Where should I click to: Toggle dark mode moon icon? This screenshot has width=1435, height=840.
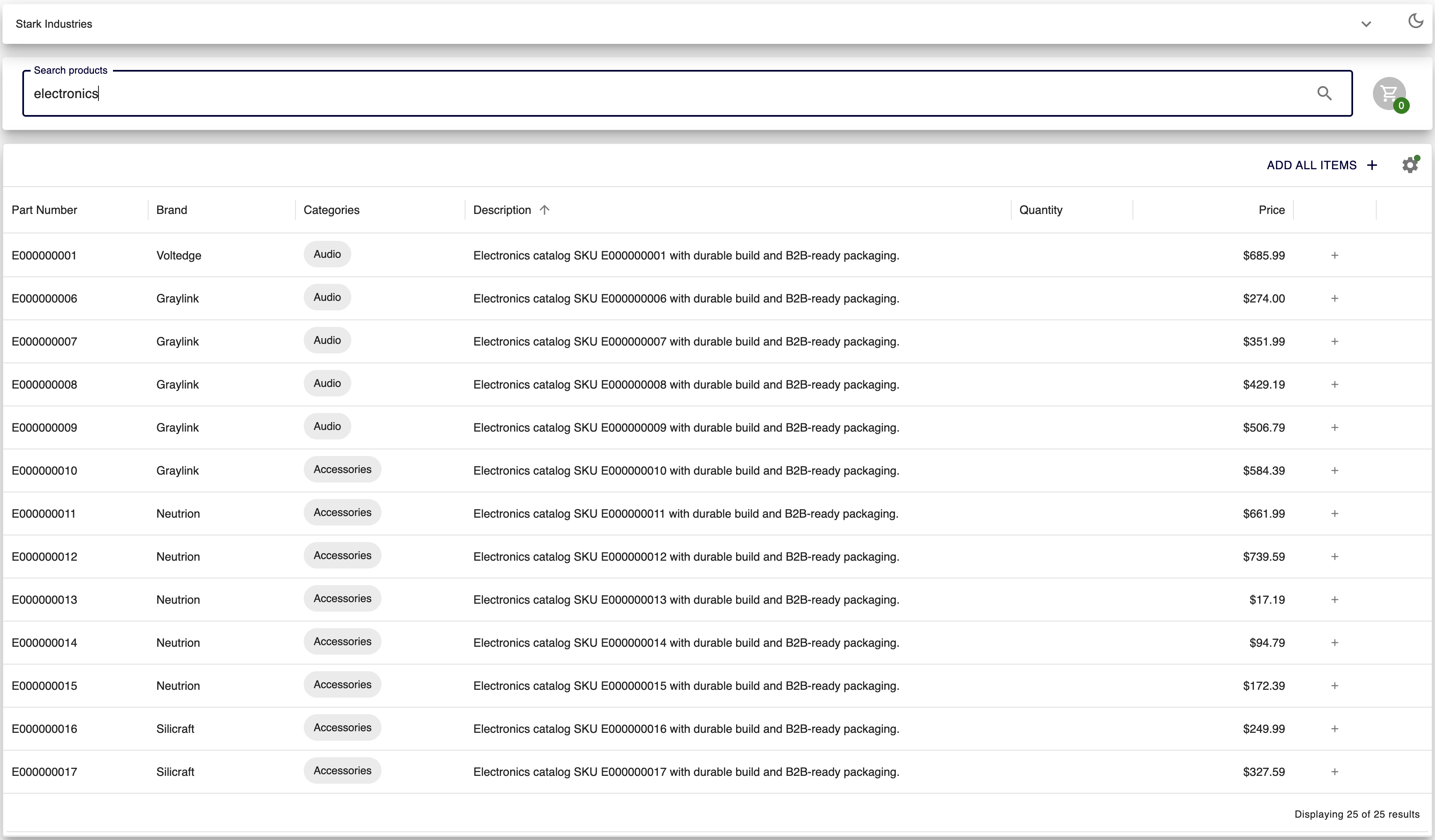click(x=1416, y=22)
